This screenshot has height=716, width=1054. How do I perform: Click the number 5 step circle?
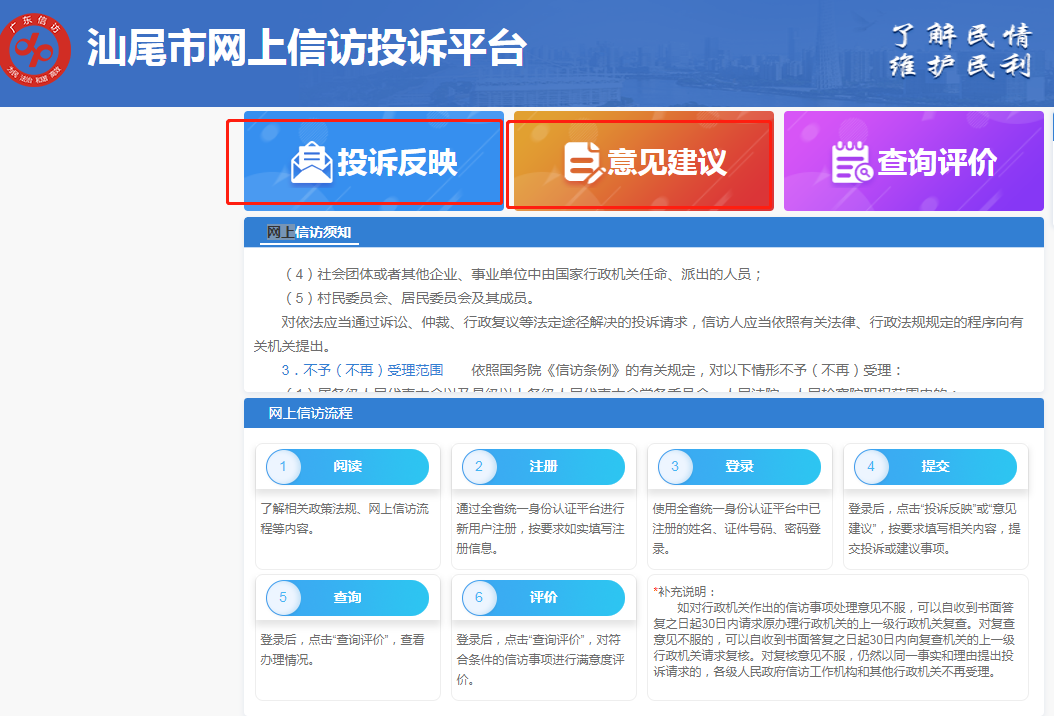(x=284, y=598)
